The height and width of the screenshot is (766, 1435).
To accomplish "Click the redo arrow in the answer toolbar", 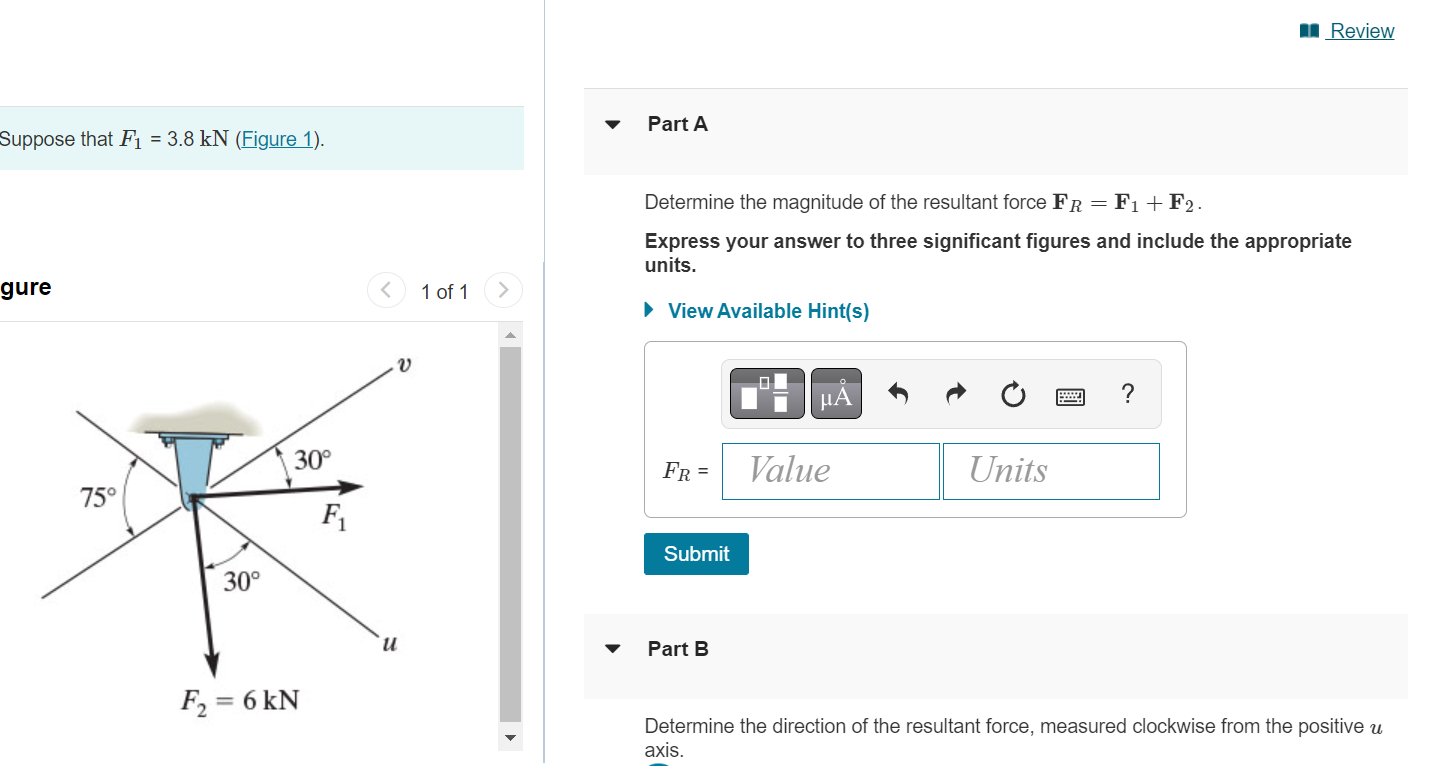I will click(x=955, y=393).
